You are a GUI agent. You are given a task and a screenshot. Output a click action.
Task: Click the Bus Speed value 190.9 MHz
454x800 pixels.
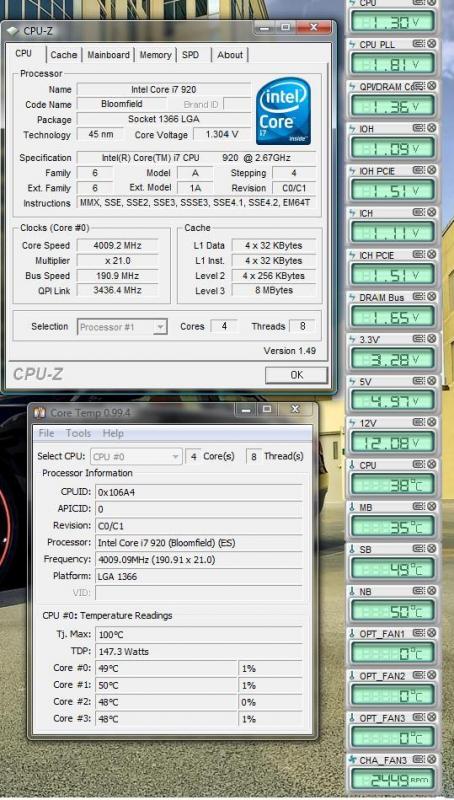[x=117, y=276]
